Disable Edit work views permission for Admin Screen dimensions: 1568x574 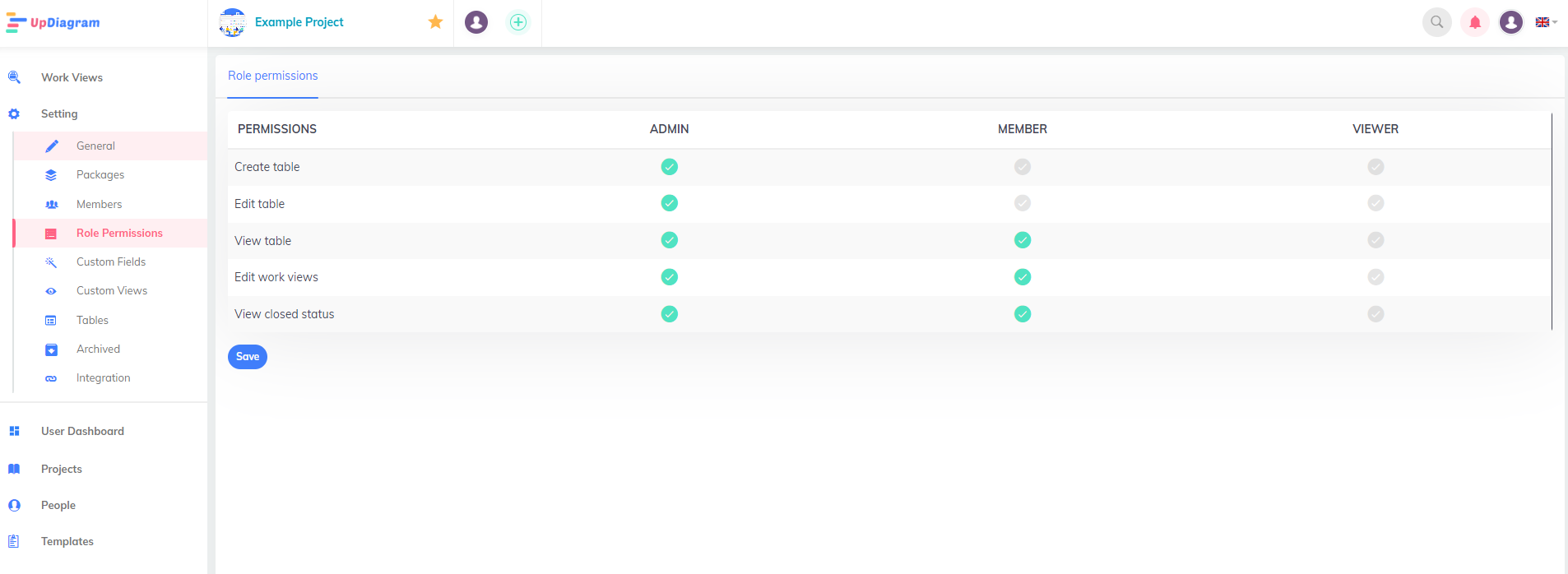(x=669, y=277)
